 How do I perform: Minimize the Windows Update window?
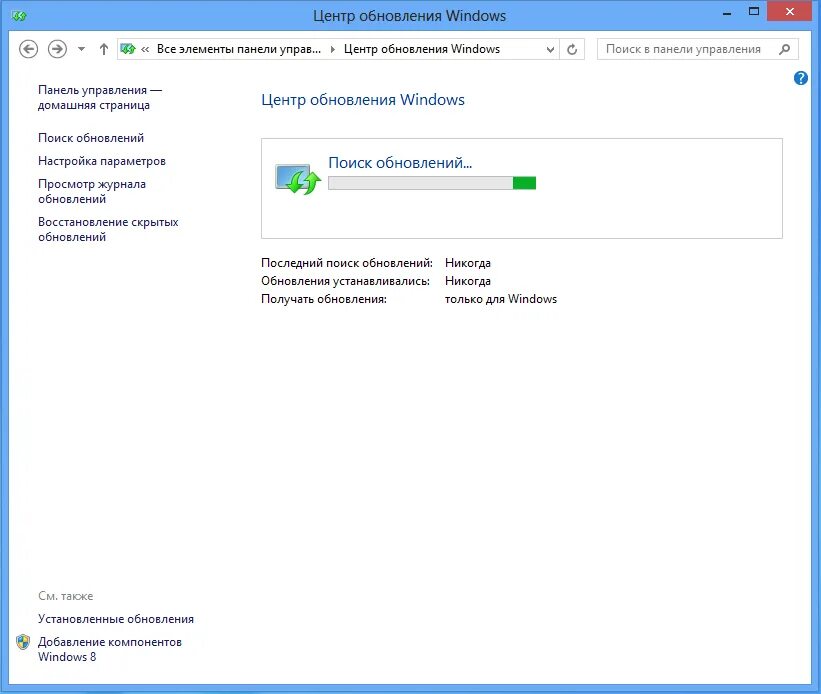coord(727,13)
